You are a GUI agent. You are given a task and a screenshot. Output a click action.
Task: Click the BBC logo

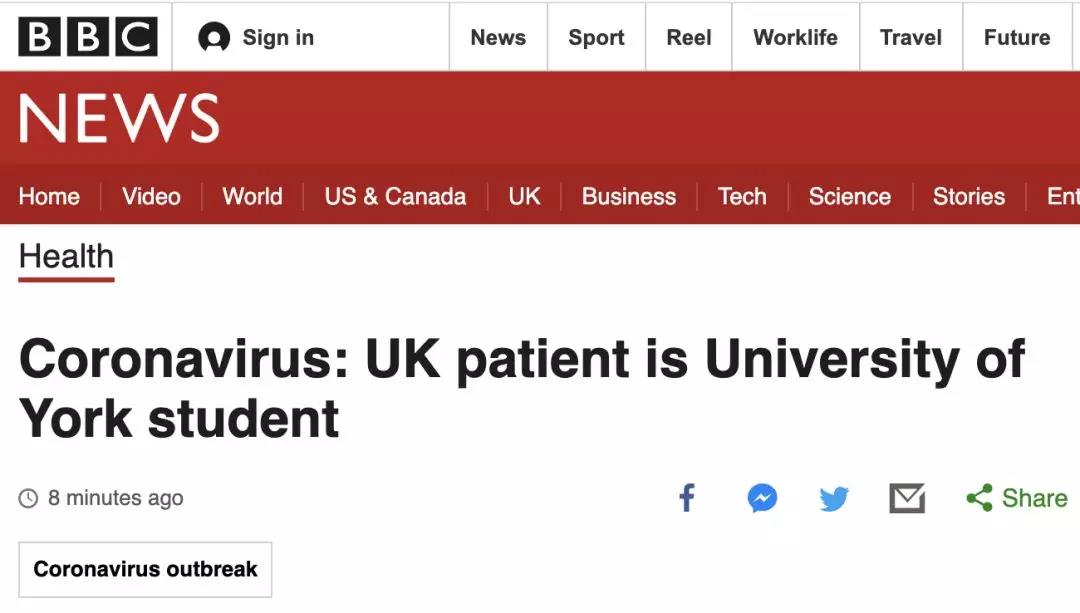(x=87, y=37)
